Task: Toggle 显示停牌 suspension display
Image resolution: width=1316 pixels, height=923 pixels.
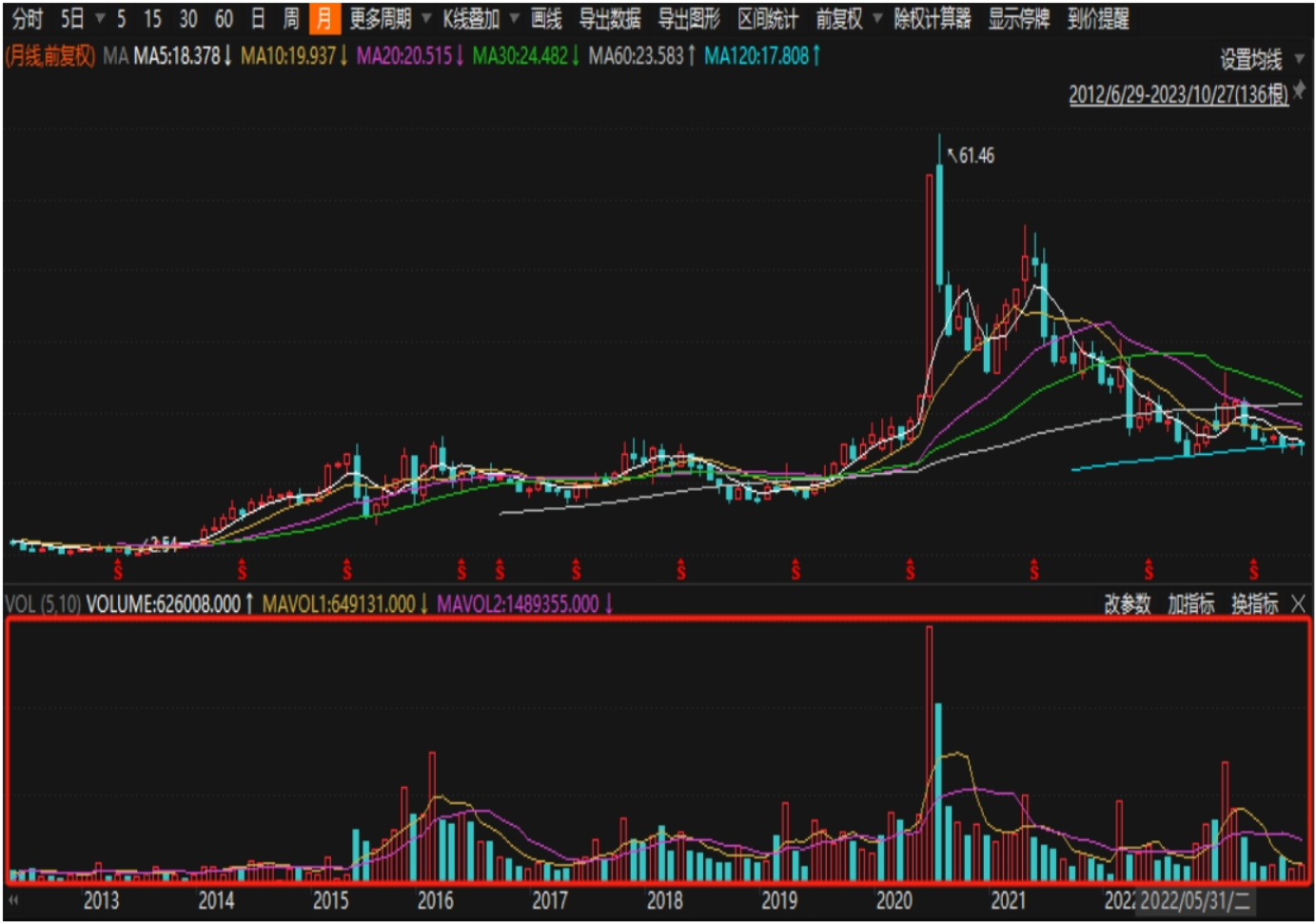Action: (1019, 19)
